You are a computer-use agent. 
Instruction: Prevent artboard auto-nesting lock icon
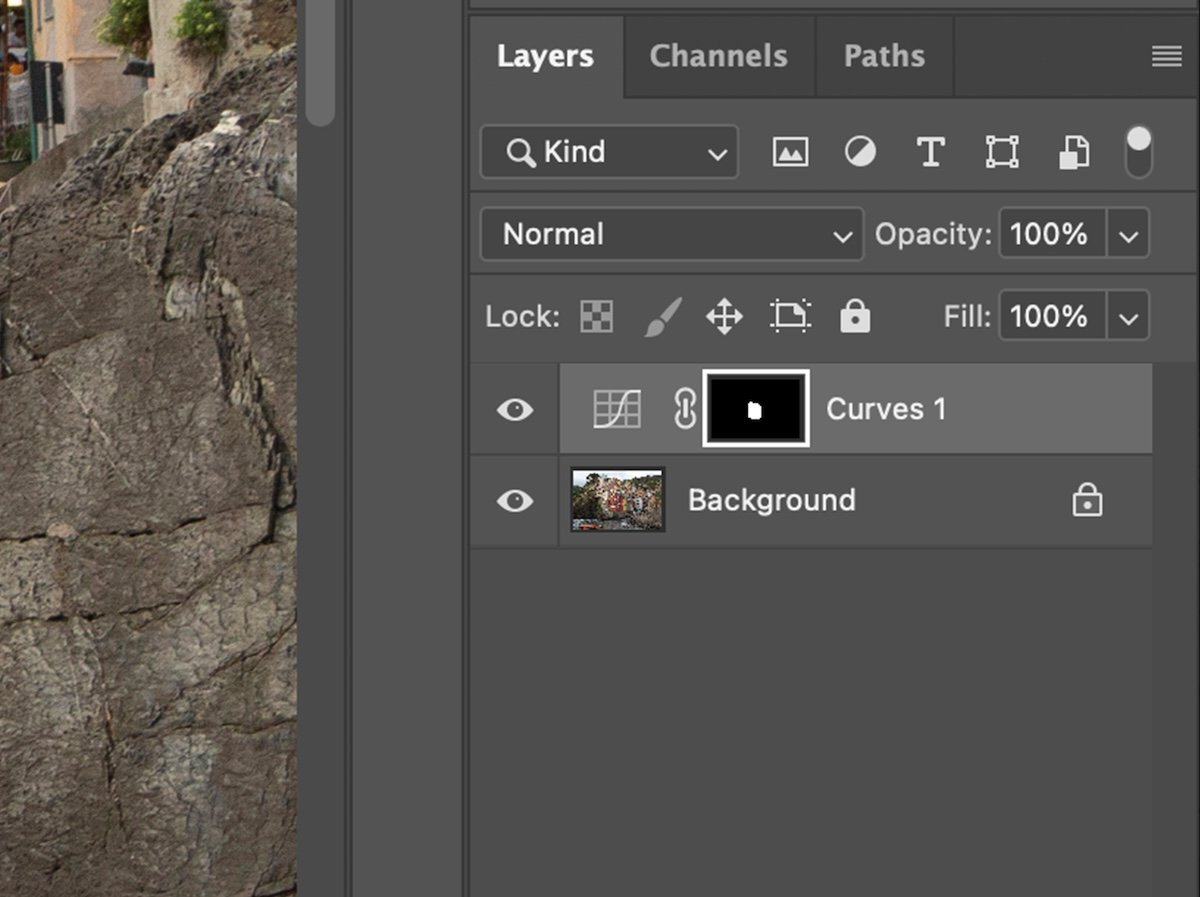(789, 317)
